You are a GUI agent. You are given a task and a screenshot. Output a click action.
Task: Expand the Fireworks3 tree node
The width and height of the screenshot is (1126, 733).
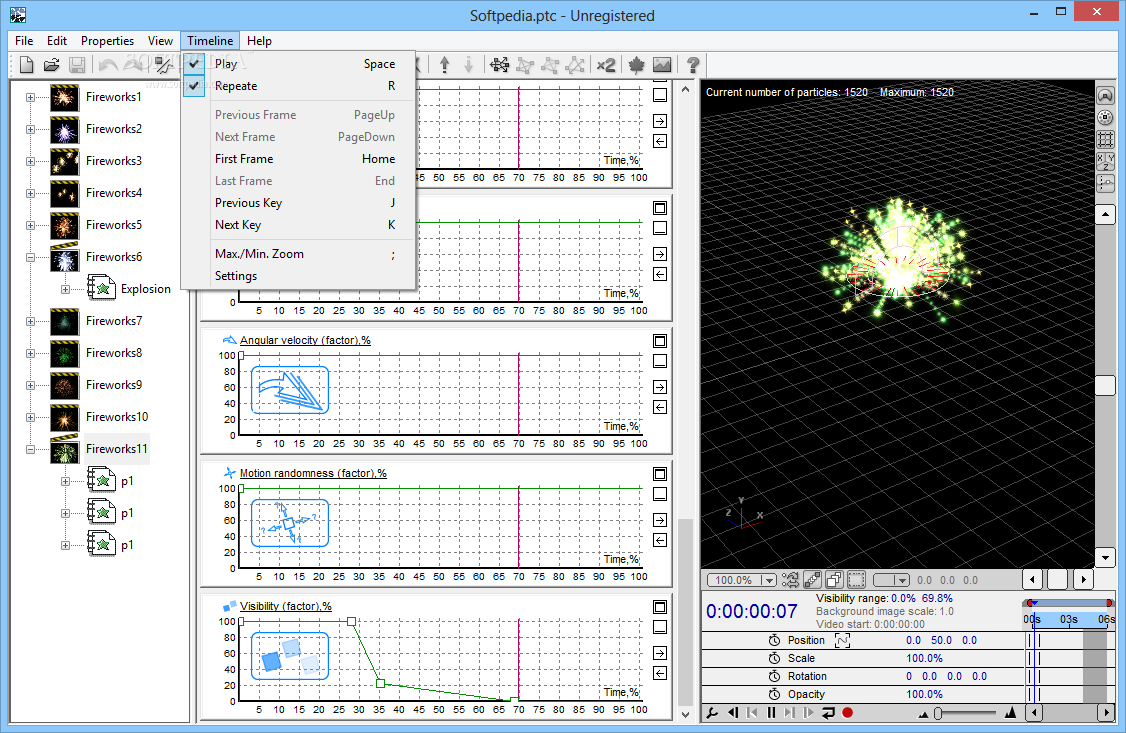30,161
